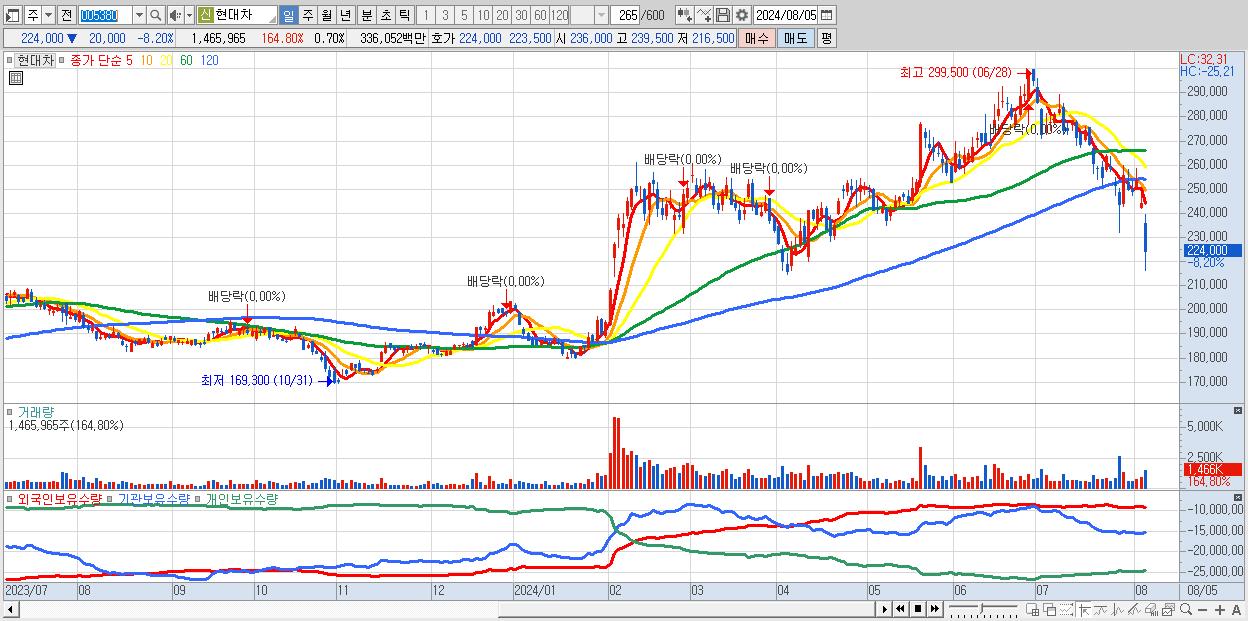Click the dotted chart range icon
The height and width of the screenshot is (621, 1248).
pyautogui.click(x=1066, y=610)
